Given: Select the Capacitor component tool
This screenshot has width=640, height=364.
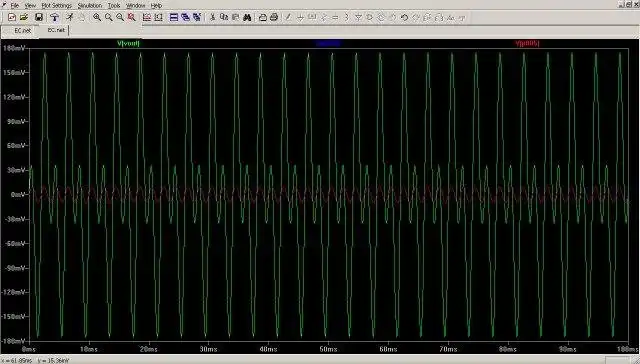Looking at the screenshot, I should point(336,17).
